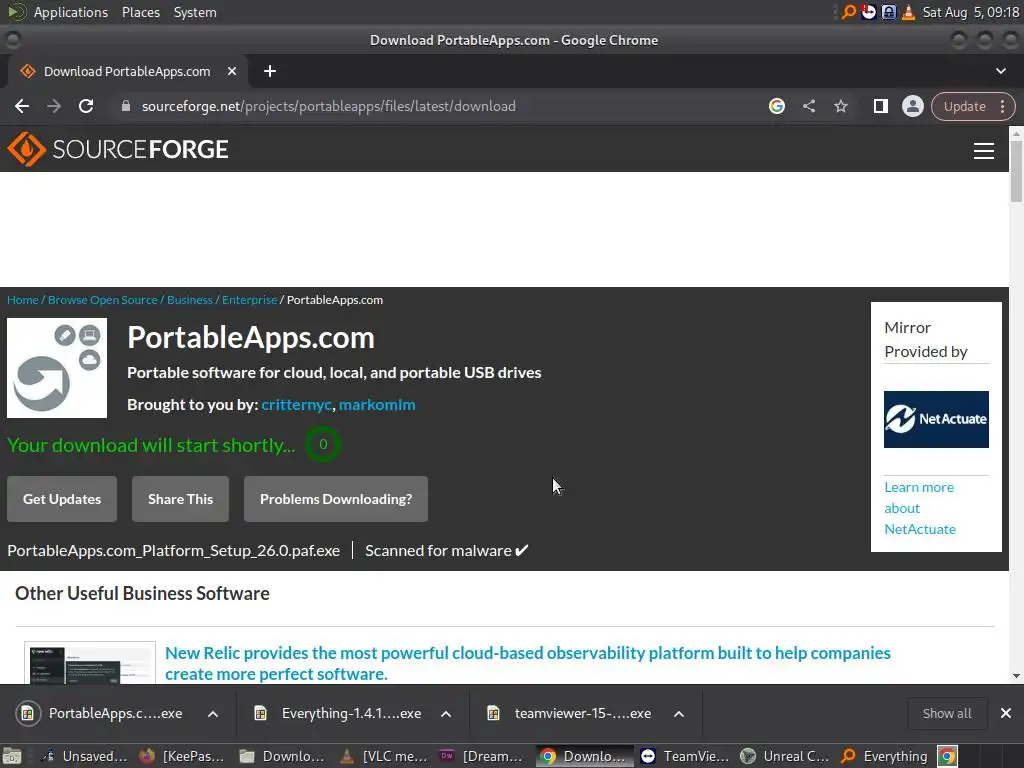The height and width of the screenshot is (768, 1024).
Task: Expand options for Everything-1.4.1 download
Action: click(x=446, y=714)
